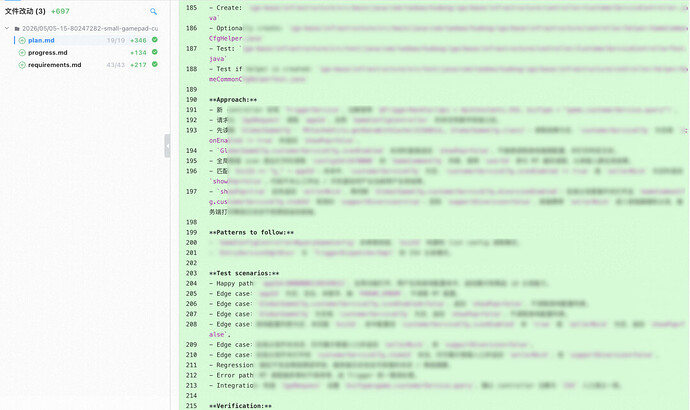690x410 pixels.
Task: Open the file search magnifier icon
Action: (153, 11)
